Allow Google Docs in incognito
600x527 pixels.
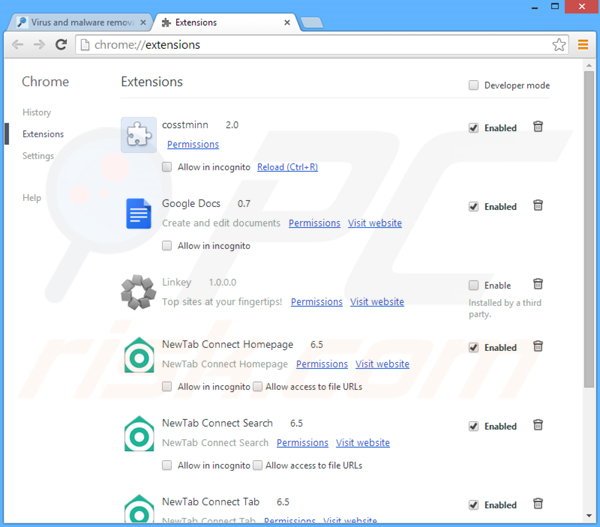point(167,245)
